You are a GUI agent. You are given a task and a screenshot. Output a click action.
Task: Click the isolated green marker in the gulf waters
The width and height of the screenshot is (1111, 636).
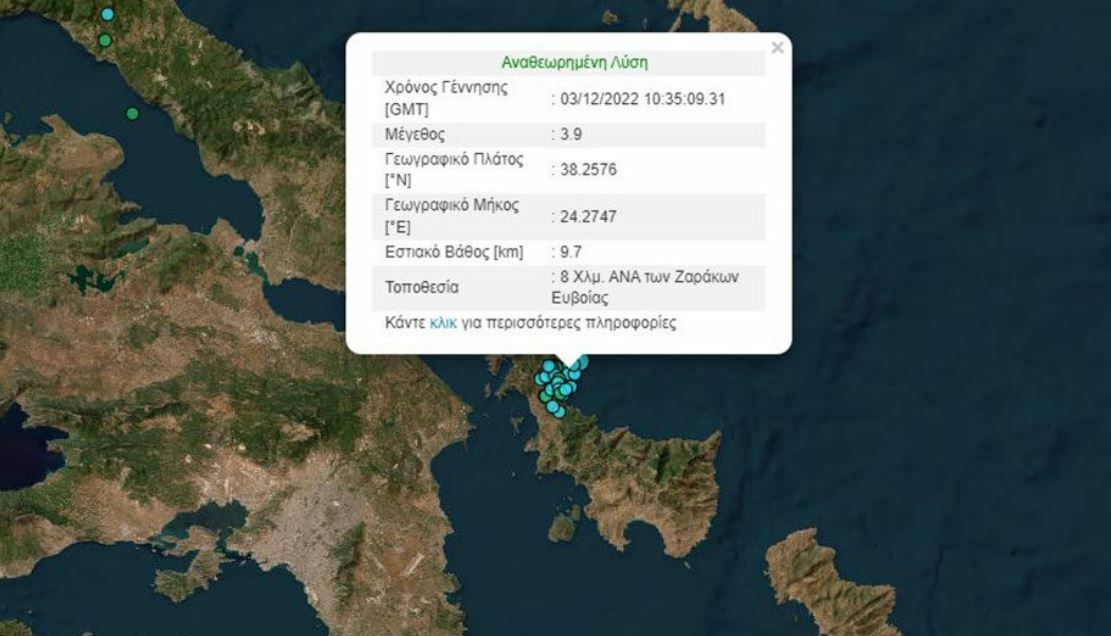pyautogui.click(x=132, y=114)
